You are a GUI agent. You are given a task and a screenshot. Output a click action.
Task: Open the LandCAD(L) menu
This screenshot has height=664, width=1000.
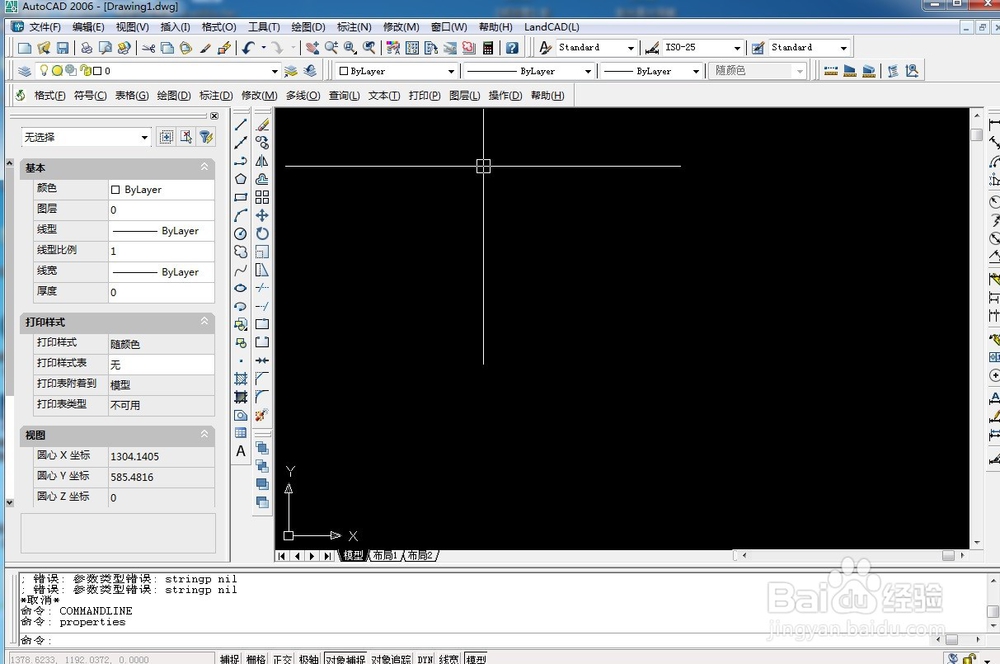552,27
